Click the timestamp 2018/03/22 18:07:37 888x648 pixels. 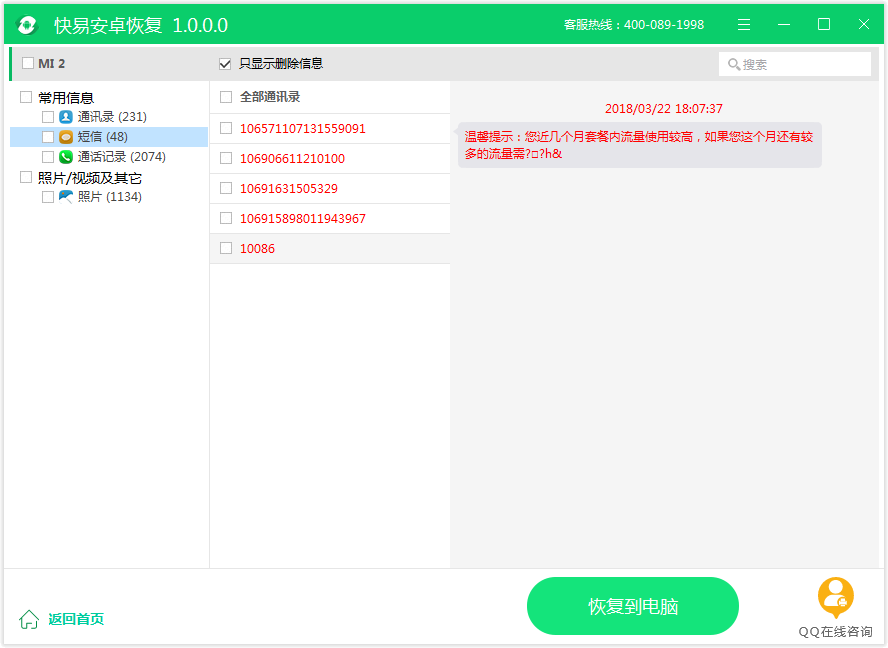coord(664,109)
